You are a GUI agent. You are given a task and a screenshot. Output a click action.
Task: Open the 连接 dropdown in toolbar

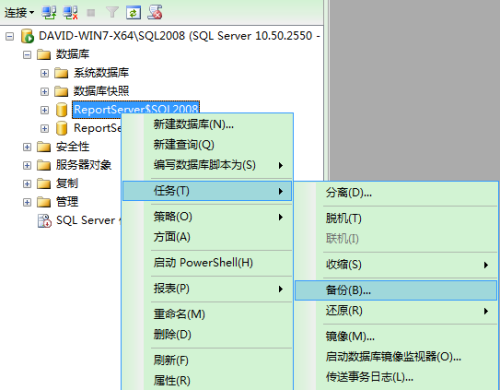(19, 13)
